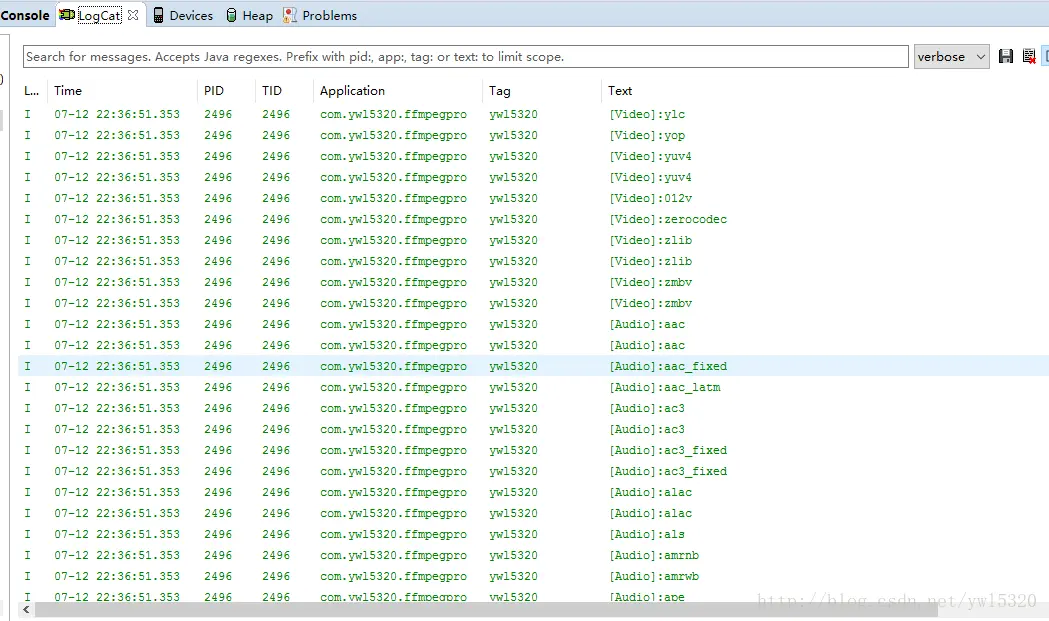
Task: Select the [Audio]:aac_fixed highlighted row
Action: click(x=533, y=366)
